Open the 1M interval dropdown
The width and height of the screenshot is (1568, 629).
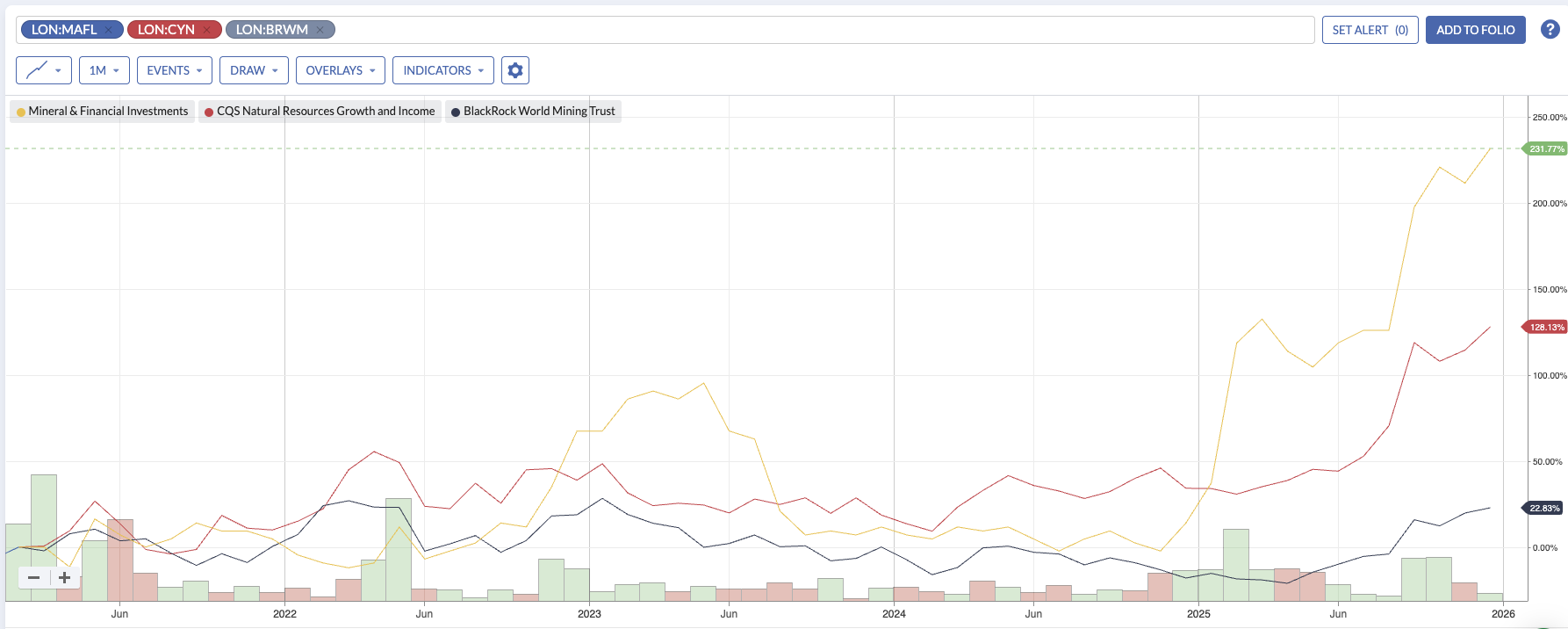click(x=104, y=70)
